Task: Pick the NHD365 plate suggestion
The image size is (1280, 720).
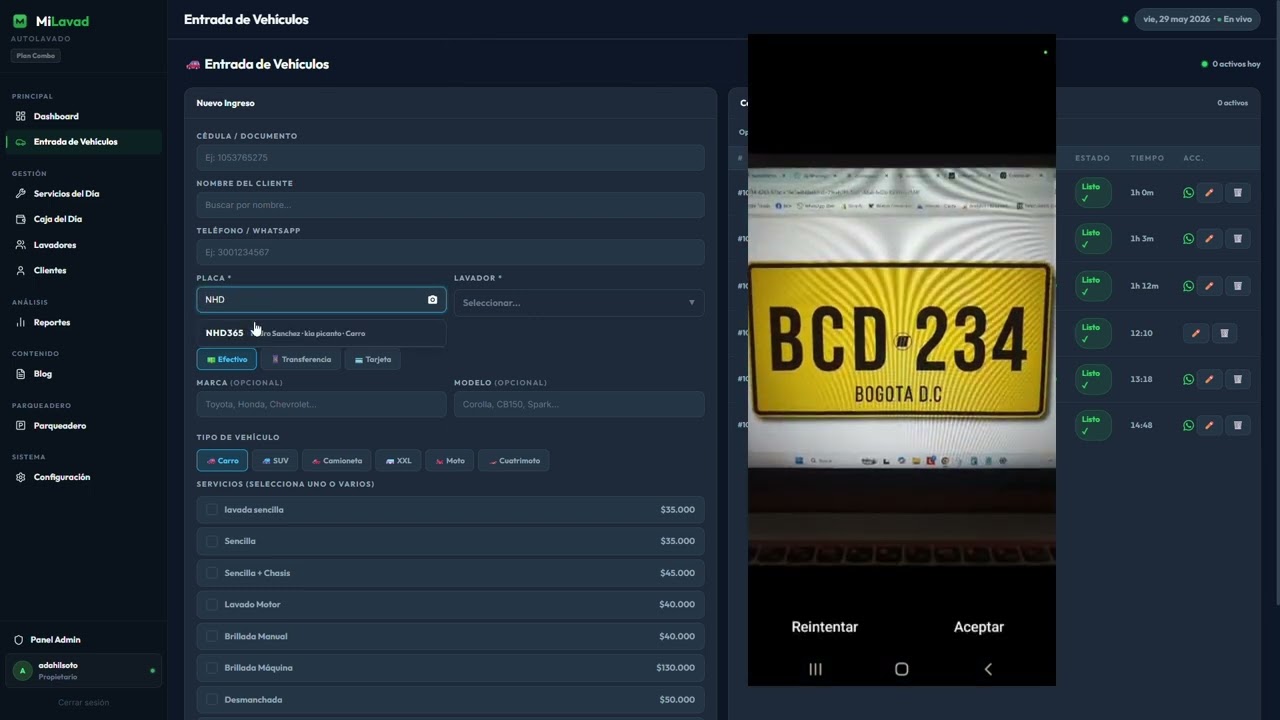Action: pos(321,333)
